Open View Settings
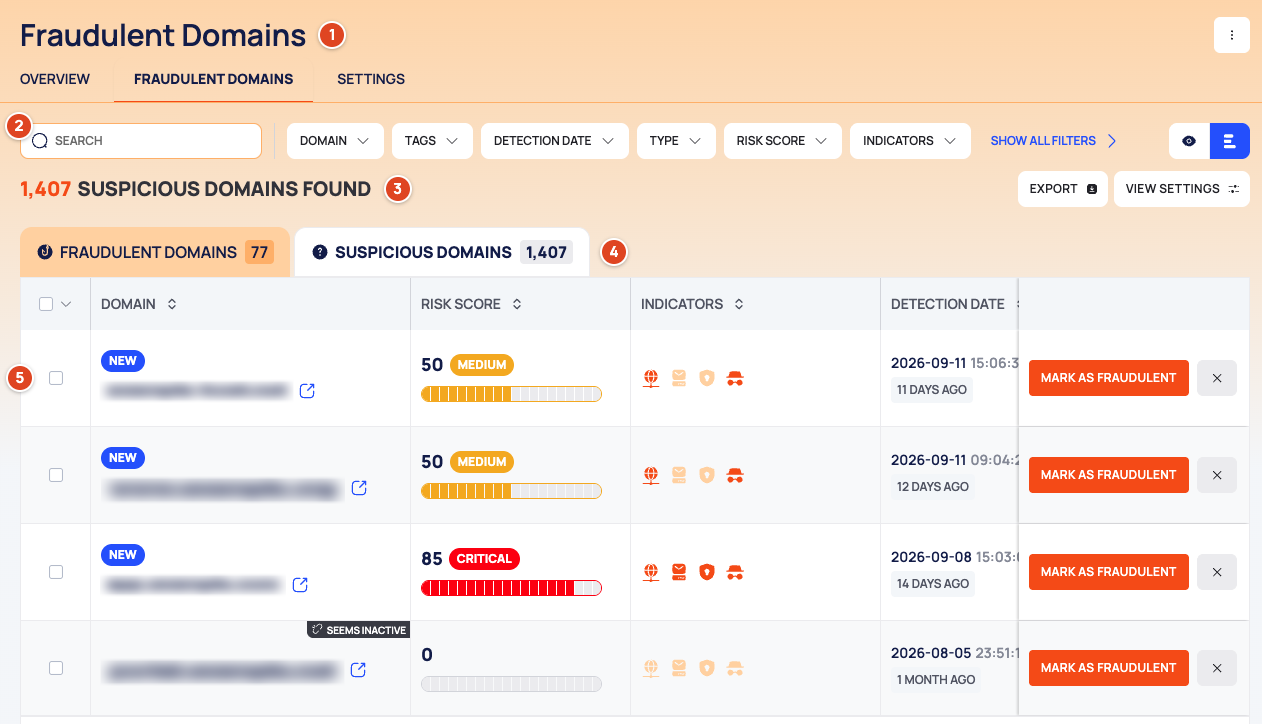Viewport: 1262px width, 724px height. pyautogui.click(x=1182, y=189)
